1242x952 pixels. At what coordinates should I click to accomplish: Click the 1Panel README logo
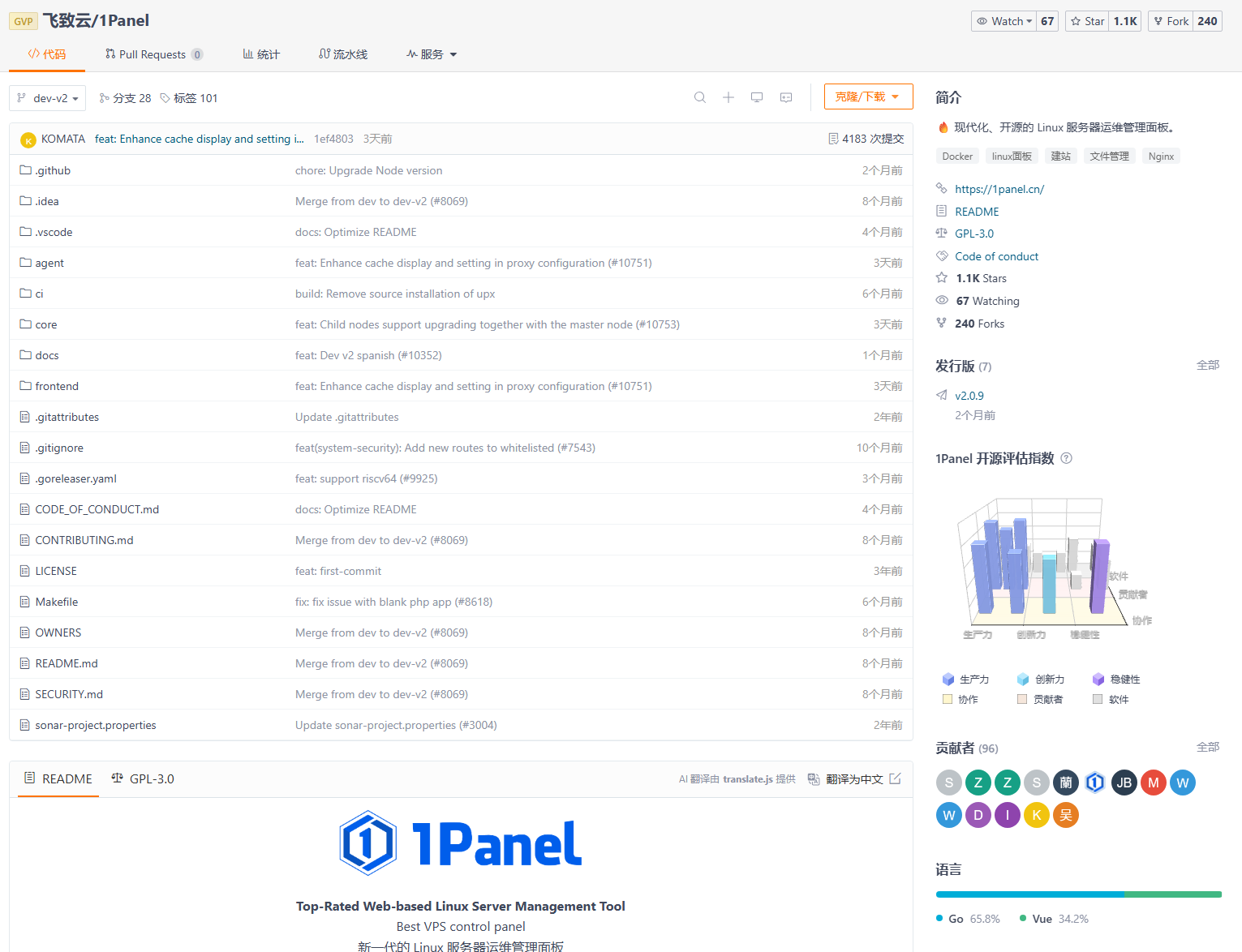coord(460,843)
